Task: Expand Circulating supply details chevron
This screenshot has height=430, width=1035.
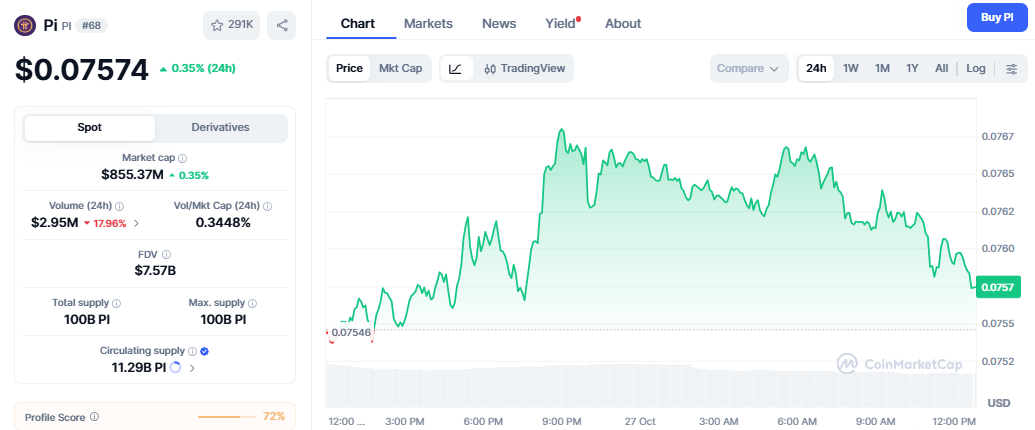Action: 192,368
